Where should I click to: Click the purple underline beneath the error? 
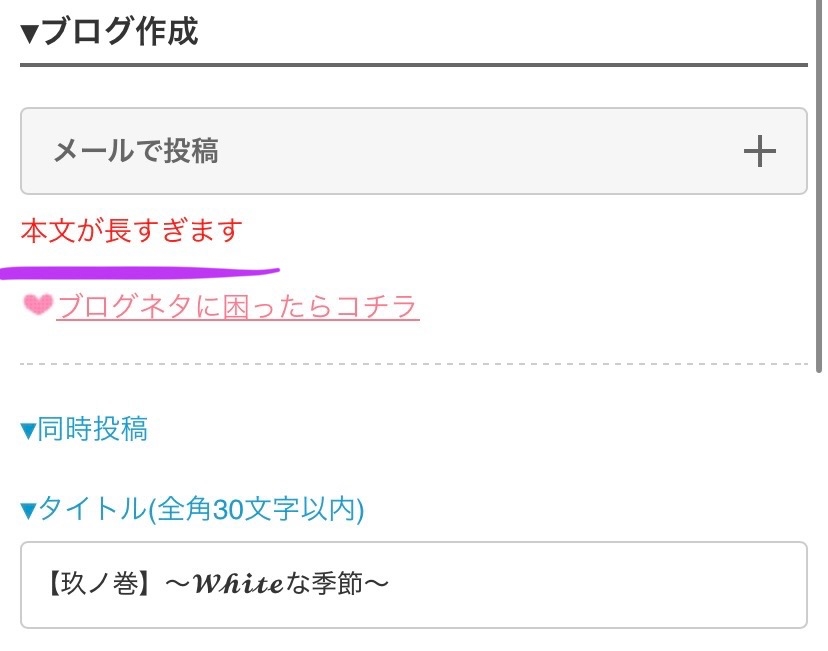(140, 270)
